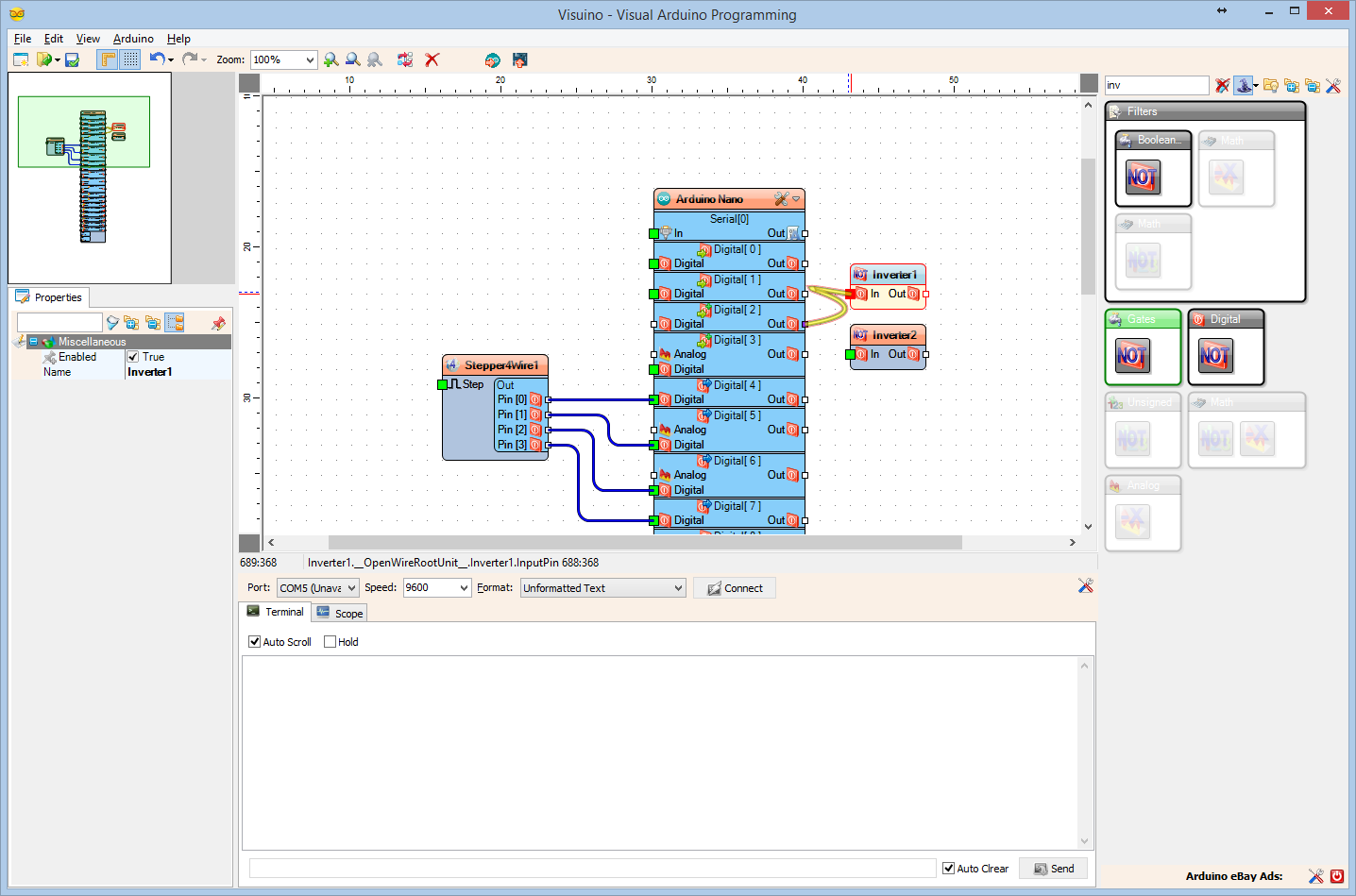Open the Speed 9600 dropdown
Screen dimensions: 1356x896
(x=437, y=587)
